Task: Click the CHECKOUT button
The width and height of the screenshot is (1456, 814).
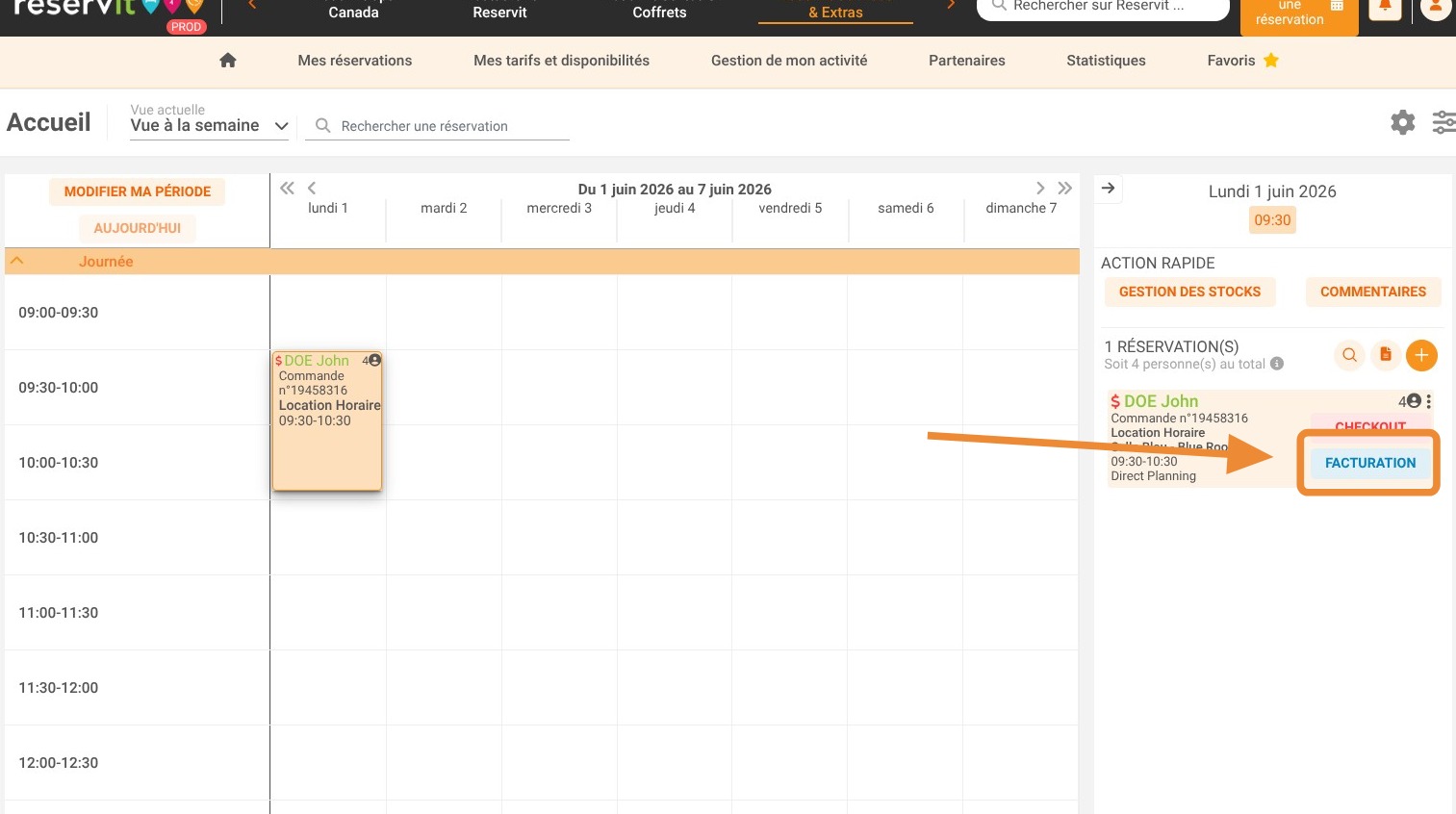Action: pos(1370,424)
